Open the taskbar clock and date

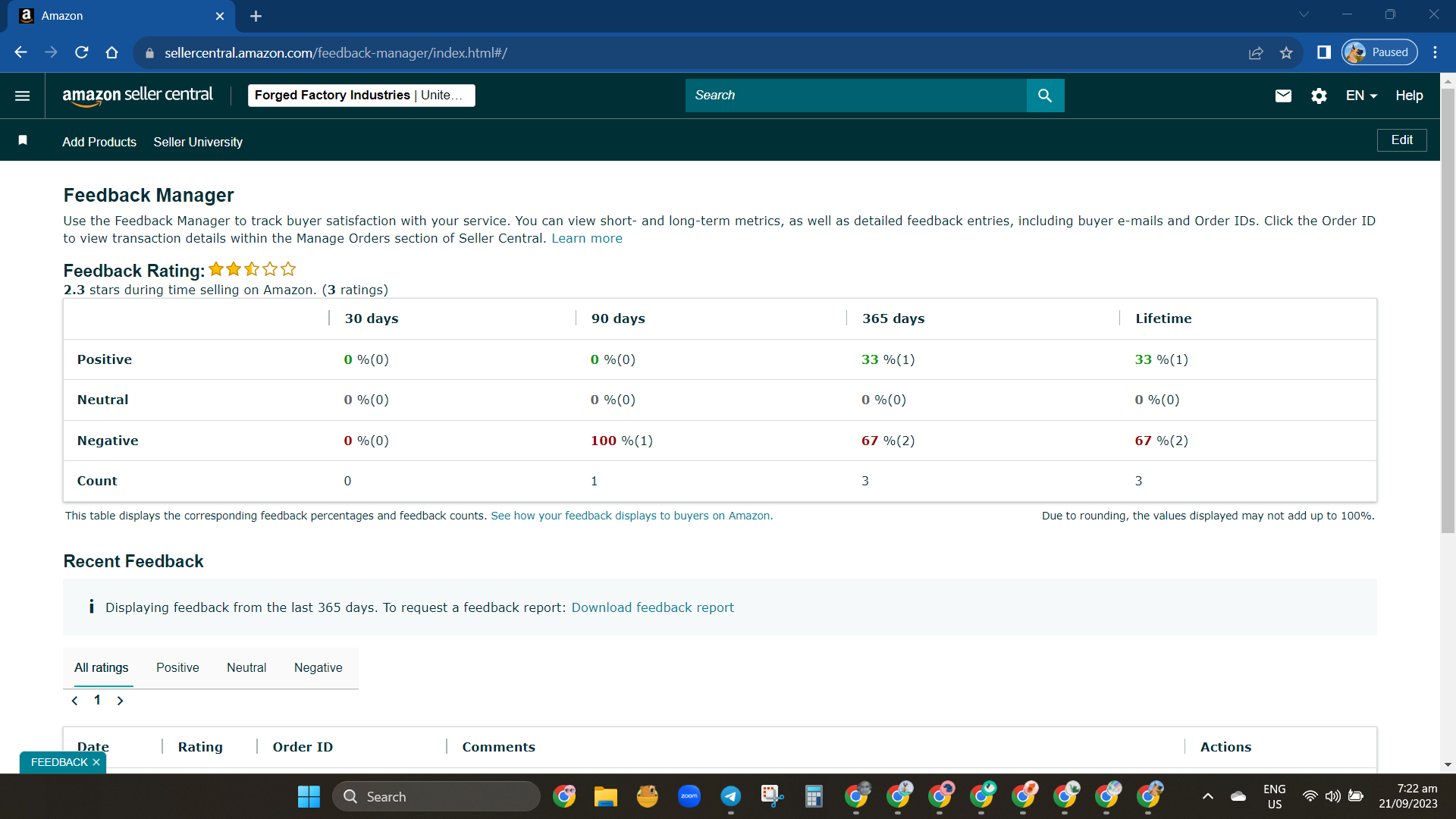click(1408, 796)
